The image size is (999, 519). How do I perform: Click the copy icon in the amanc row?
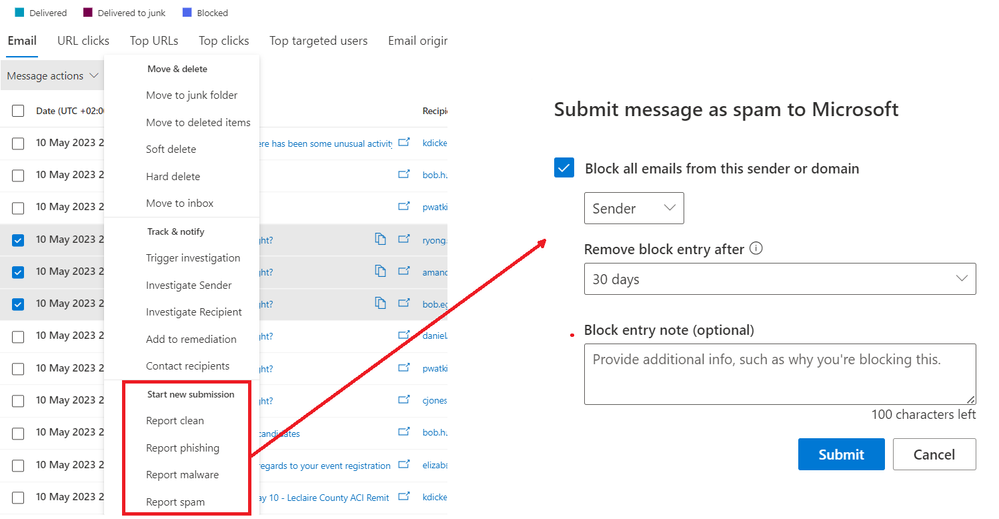click(x=380, y=271)
